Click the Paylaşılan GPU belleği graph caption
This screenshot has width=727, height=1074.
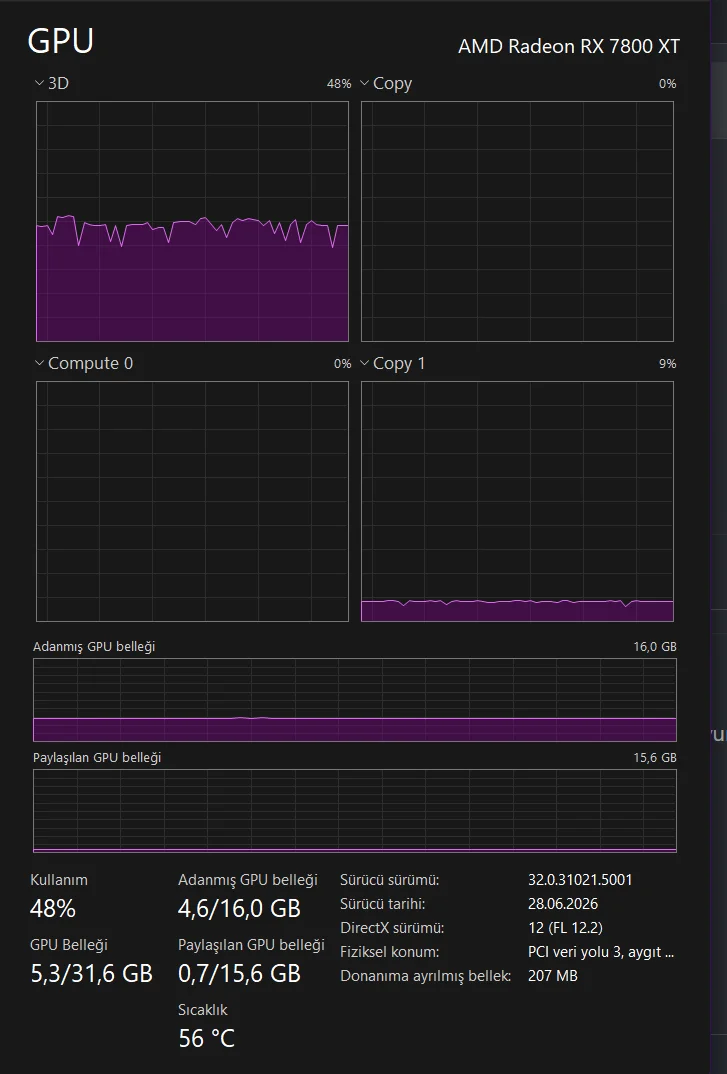tap(97, 758)
